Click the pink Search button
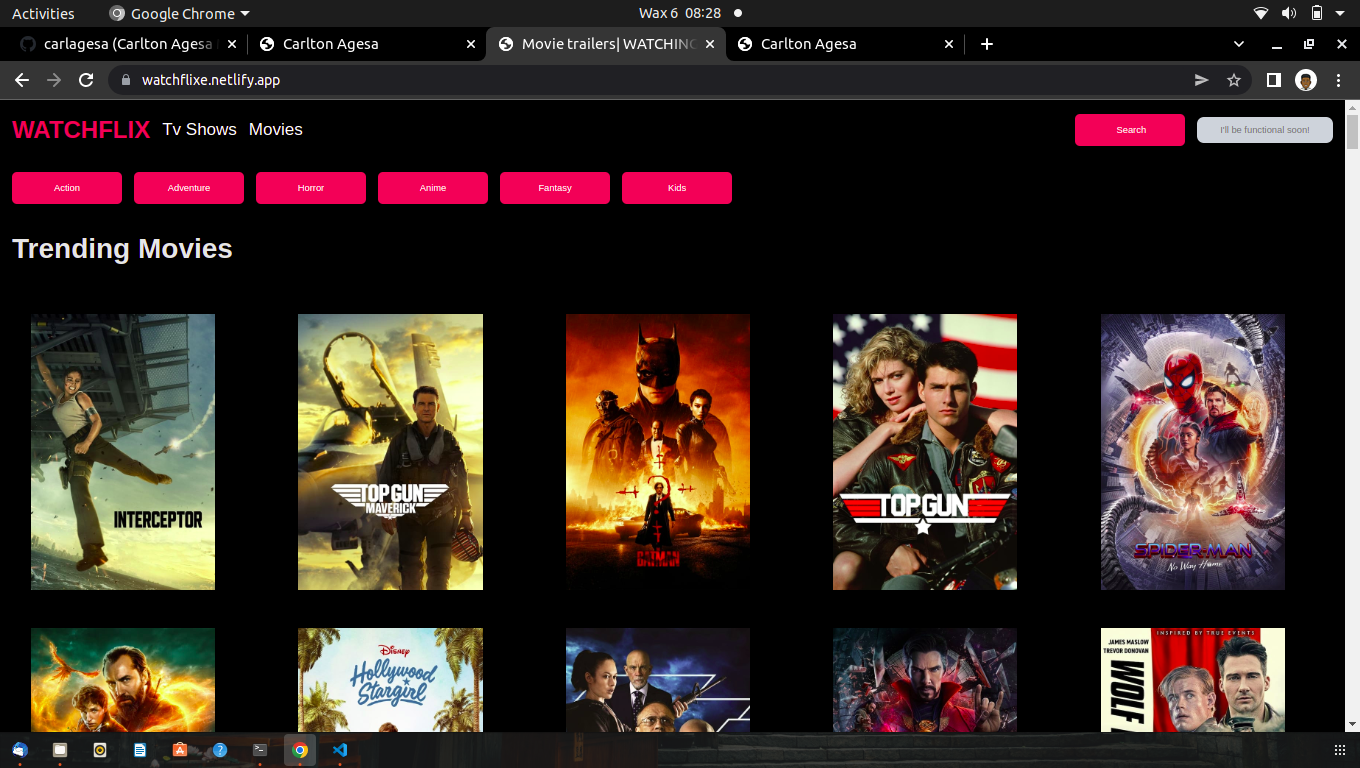 point(1130,130)
